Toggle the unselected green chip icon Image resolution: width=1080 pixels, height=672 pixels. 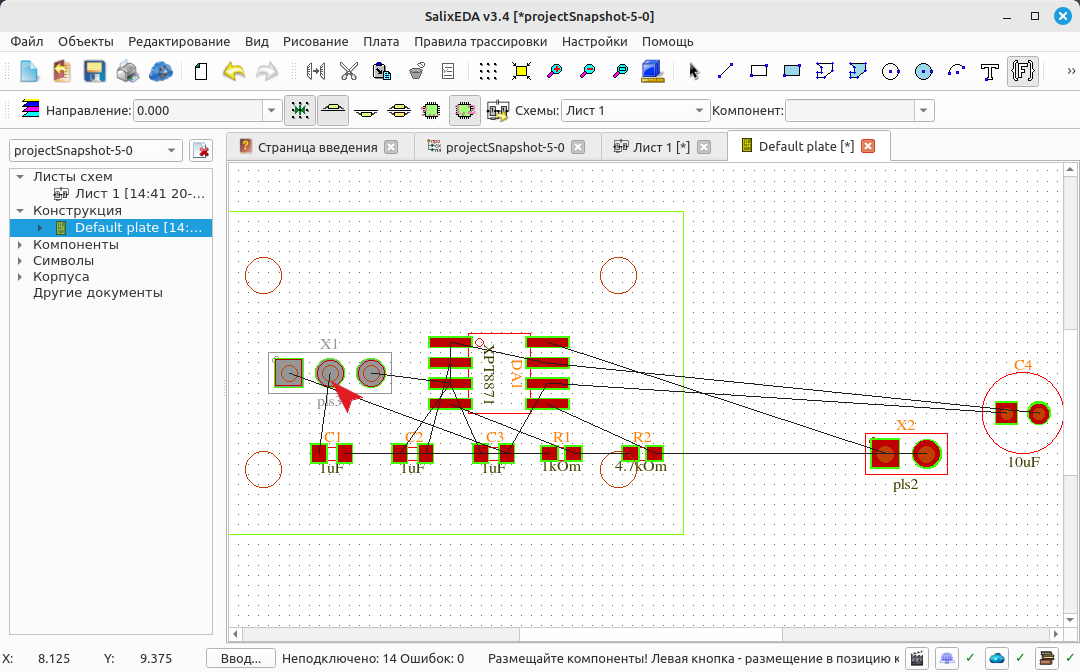pos(431,110)
